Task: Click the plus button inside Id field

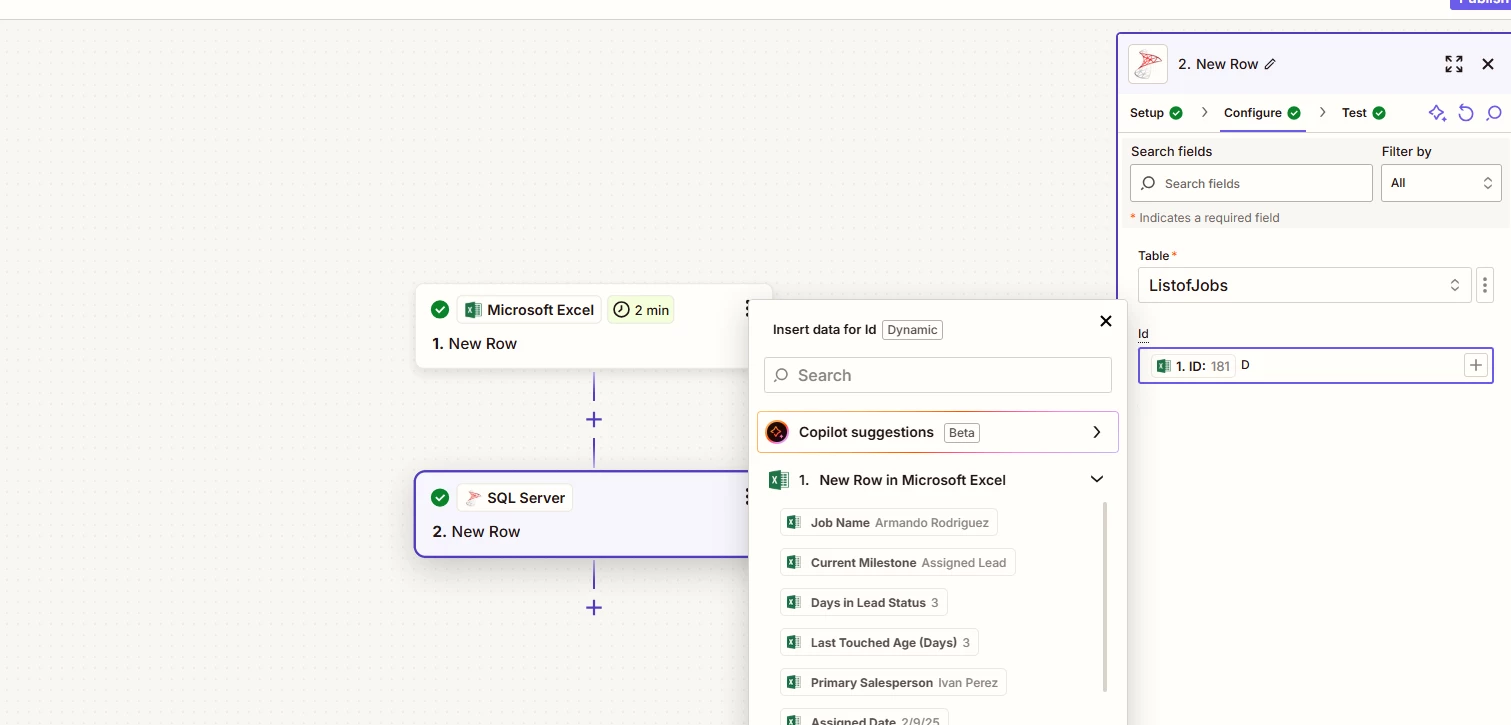Action: (x=1476, y=366)
